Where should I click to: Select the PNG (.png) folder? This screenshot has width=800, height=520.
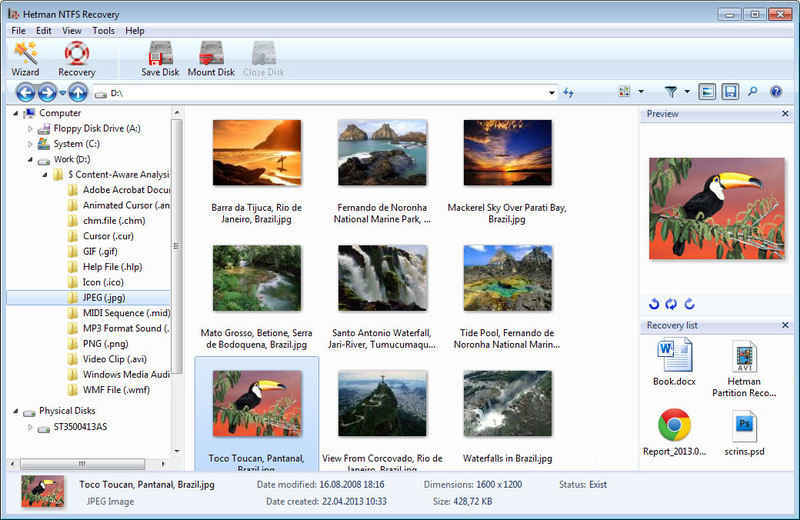pyautogui.click(x=105, y=343)
